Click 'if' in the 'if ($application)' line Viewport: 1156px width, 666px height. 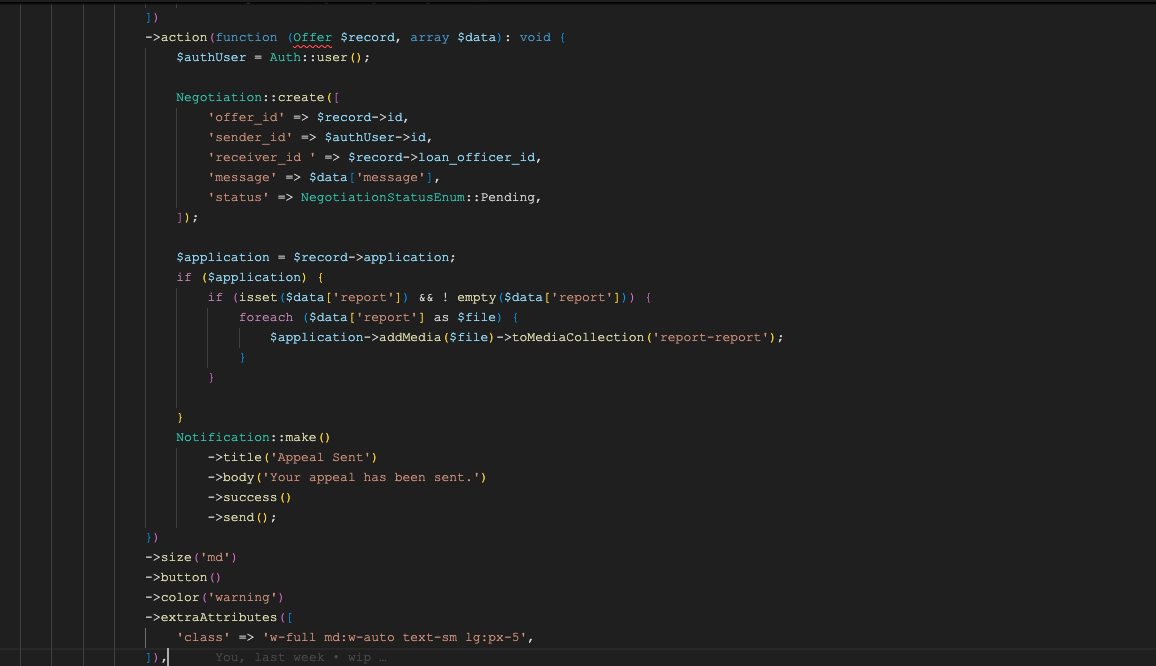pos(184,277)
